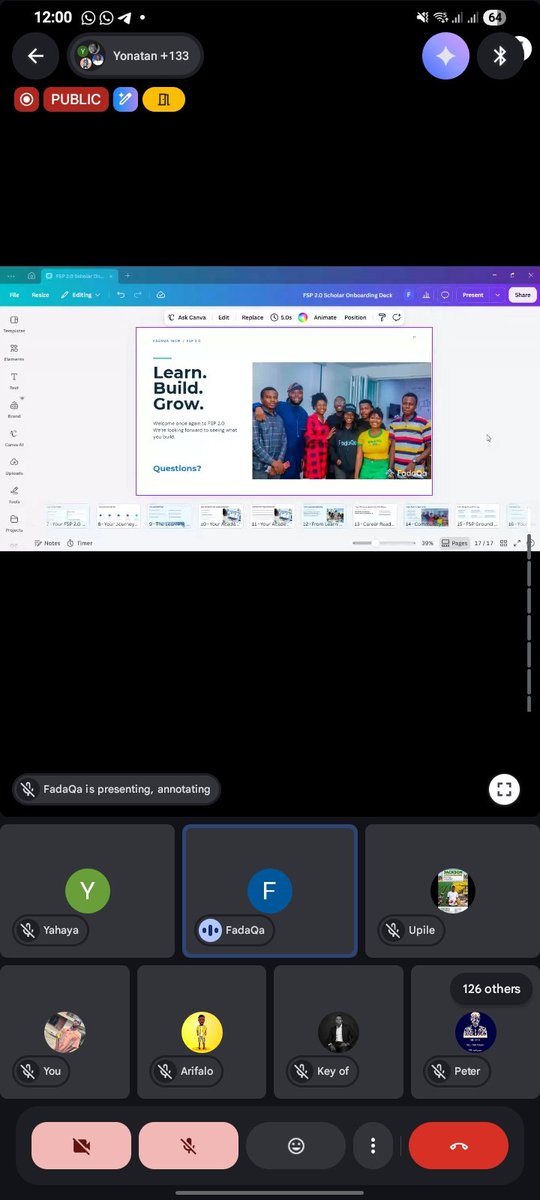Screen dimensions: 540x1200
Task: Open the Projects folder in Canva sidebar
Action: click(14, 522)
